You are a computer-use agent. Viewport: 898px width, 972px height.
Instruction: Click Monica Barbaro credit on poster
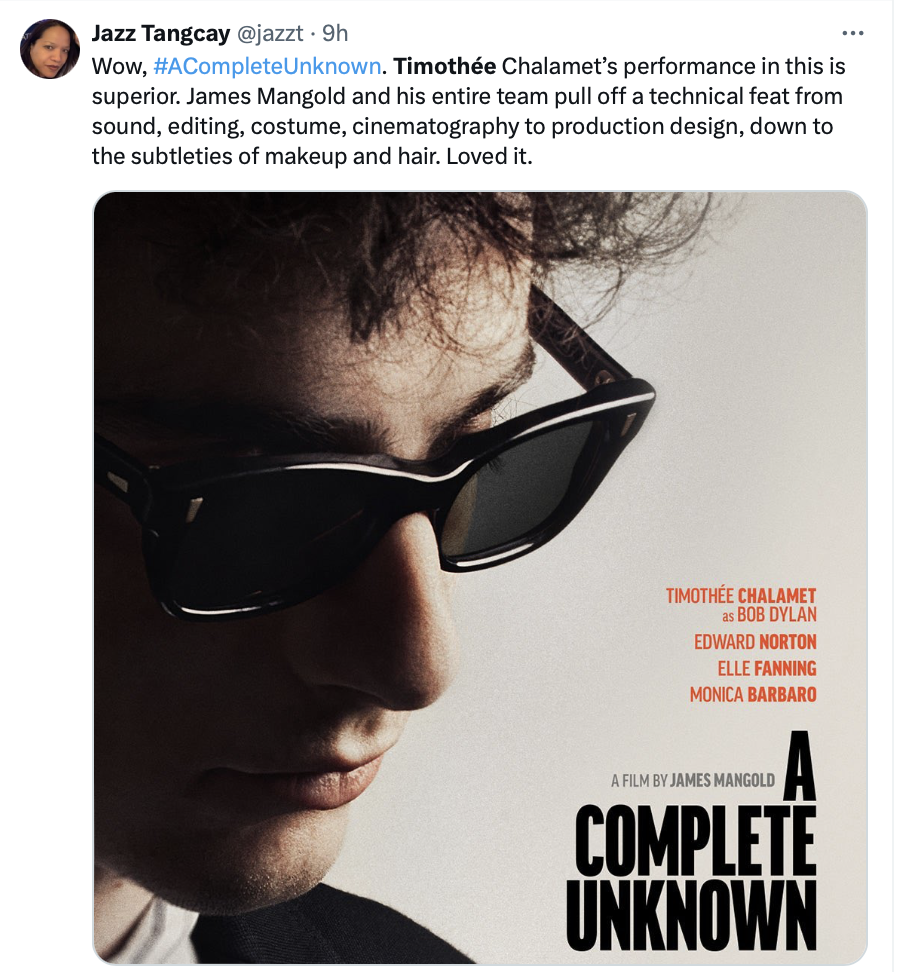click(753, 694)
